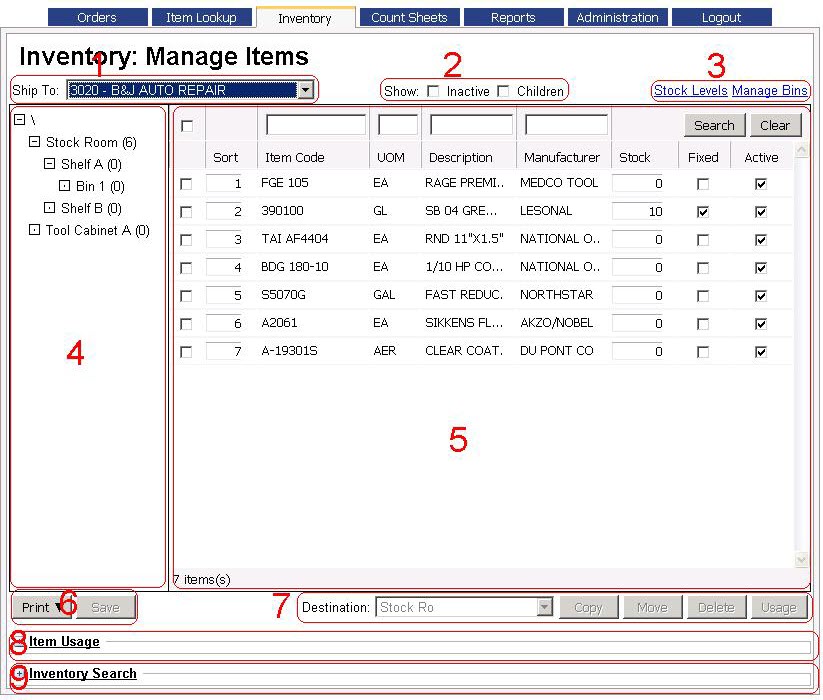Open the Reports tab
The image size is (823, 700).
click(513, 17)
